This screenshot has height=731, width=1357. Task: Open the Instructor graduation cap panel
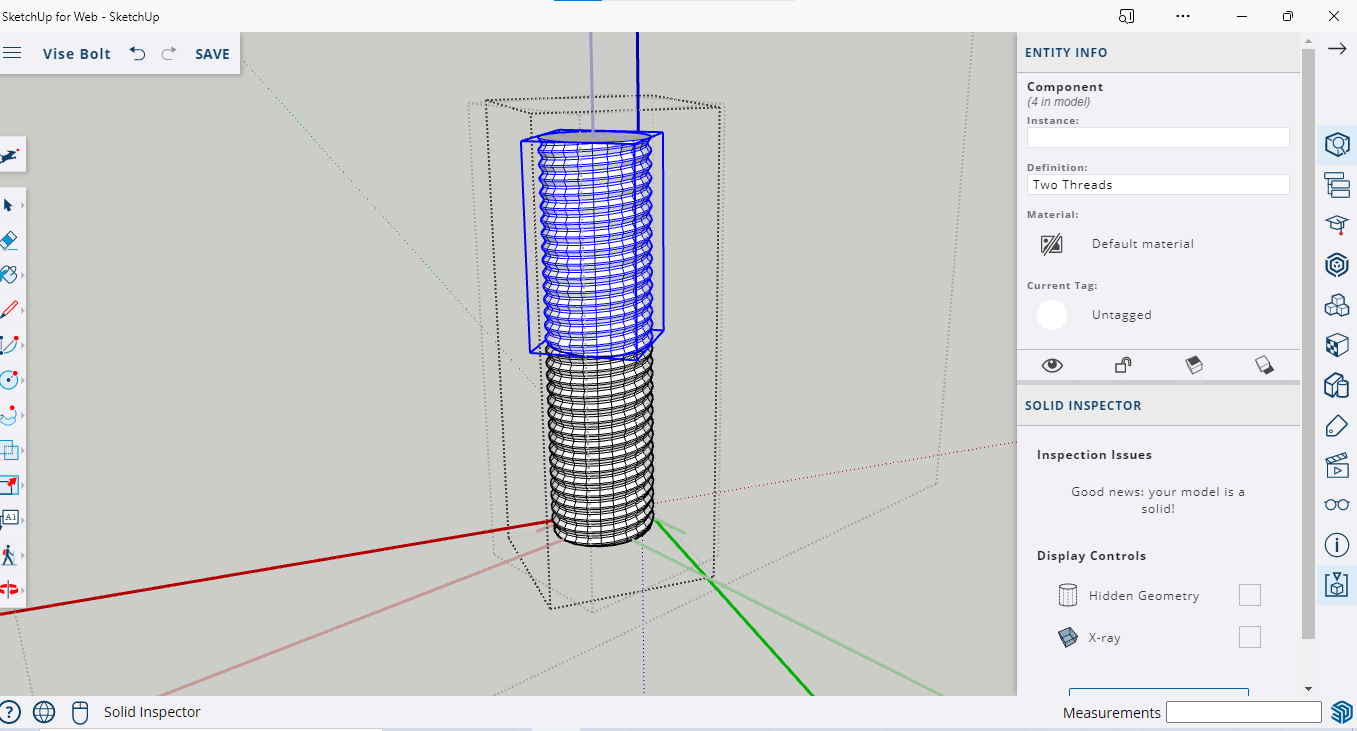(x=1336, y=224)
